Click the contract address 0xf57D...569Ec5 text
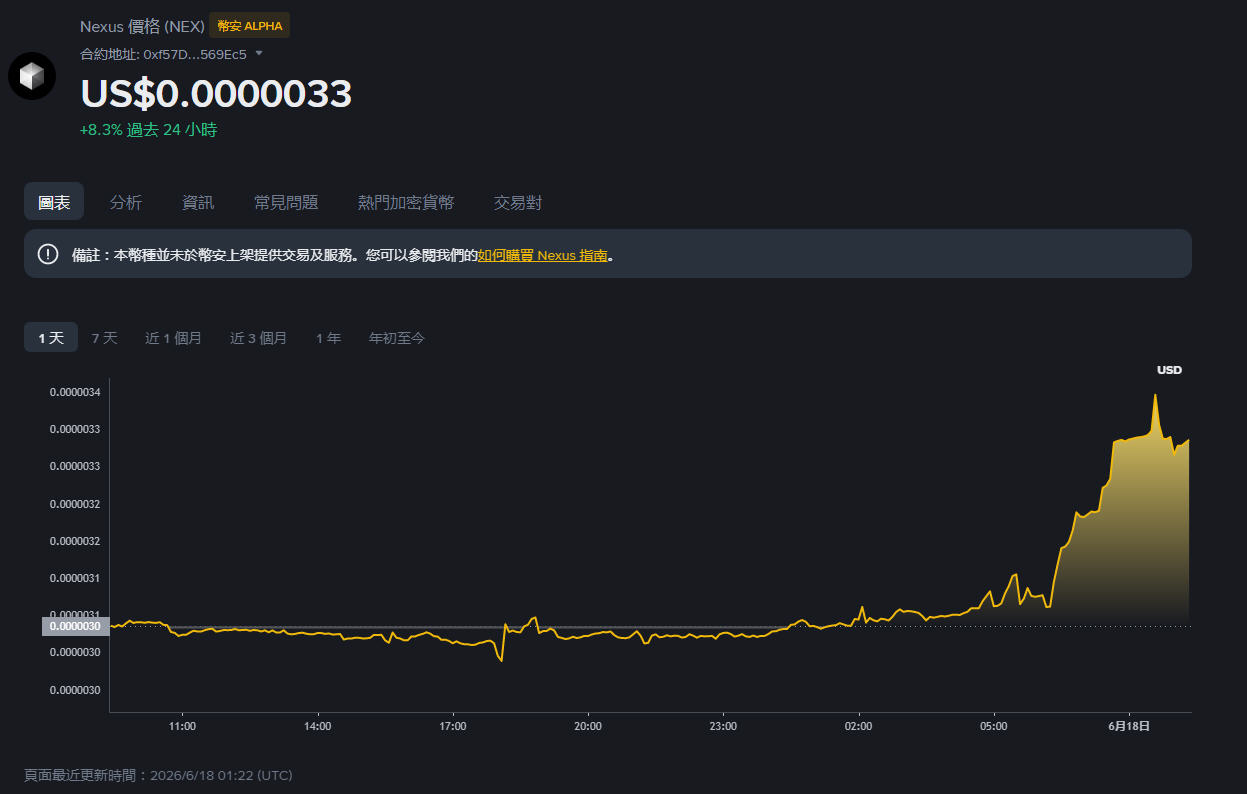Screen dimensions: 1247x794 195,54
